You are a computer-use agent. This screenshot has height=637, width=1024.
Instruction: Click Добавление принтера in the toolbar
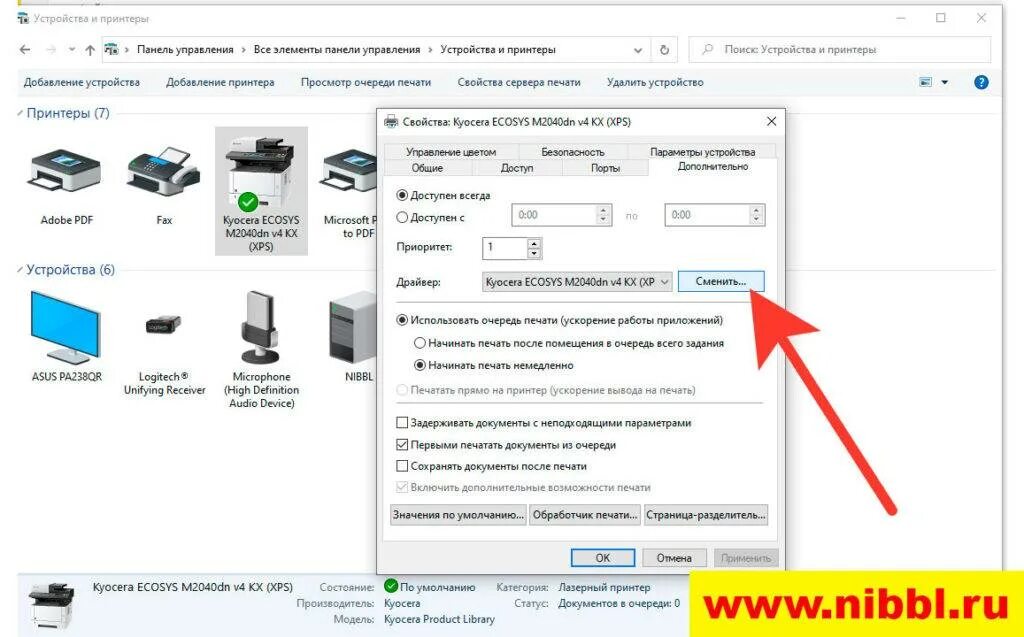(x=220, y=82)
